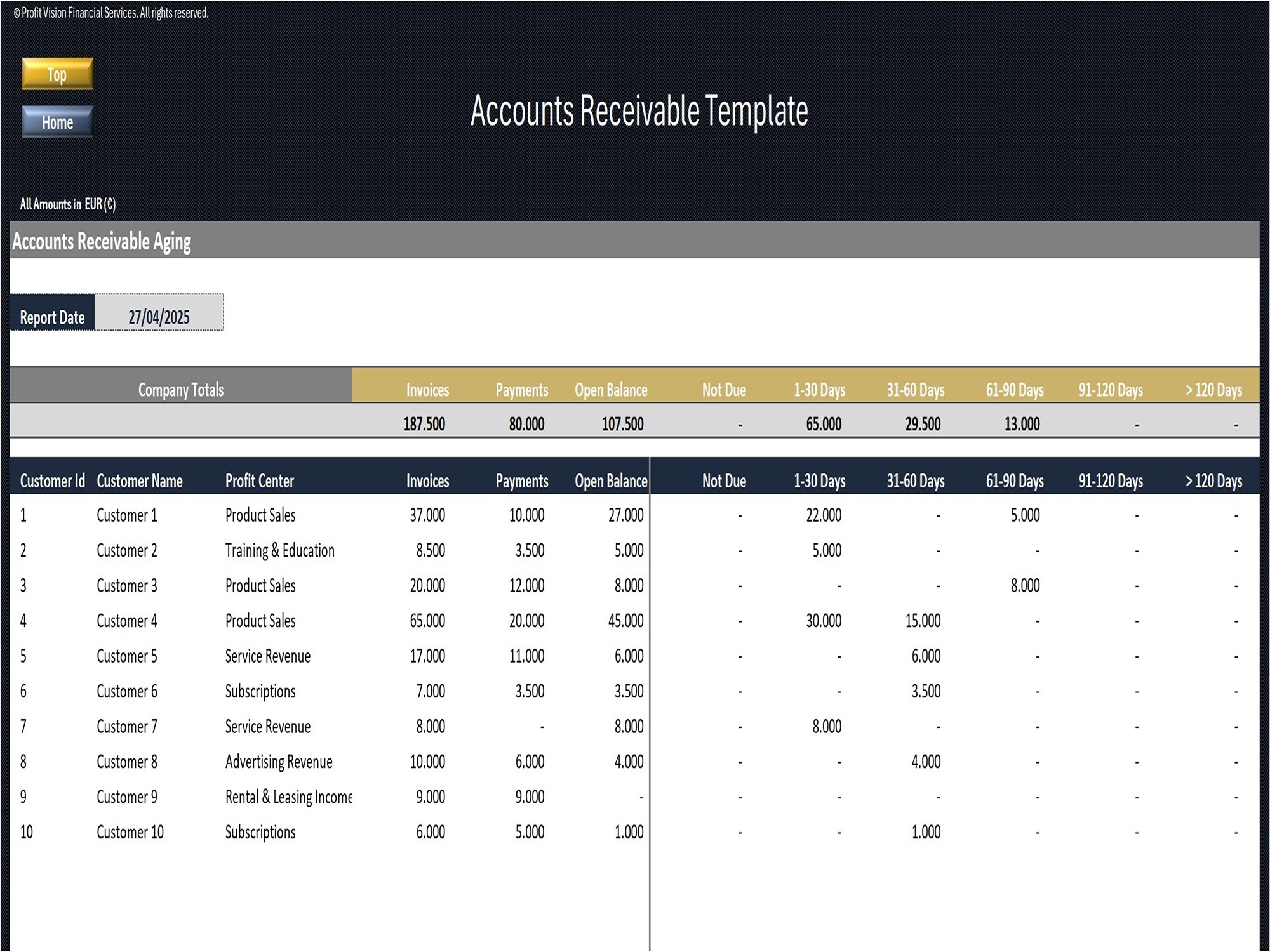Select the > 120 Days column header
Screen dimensions: 1270x952
pyautogui.click(x=1214, y=390)
